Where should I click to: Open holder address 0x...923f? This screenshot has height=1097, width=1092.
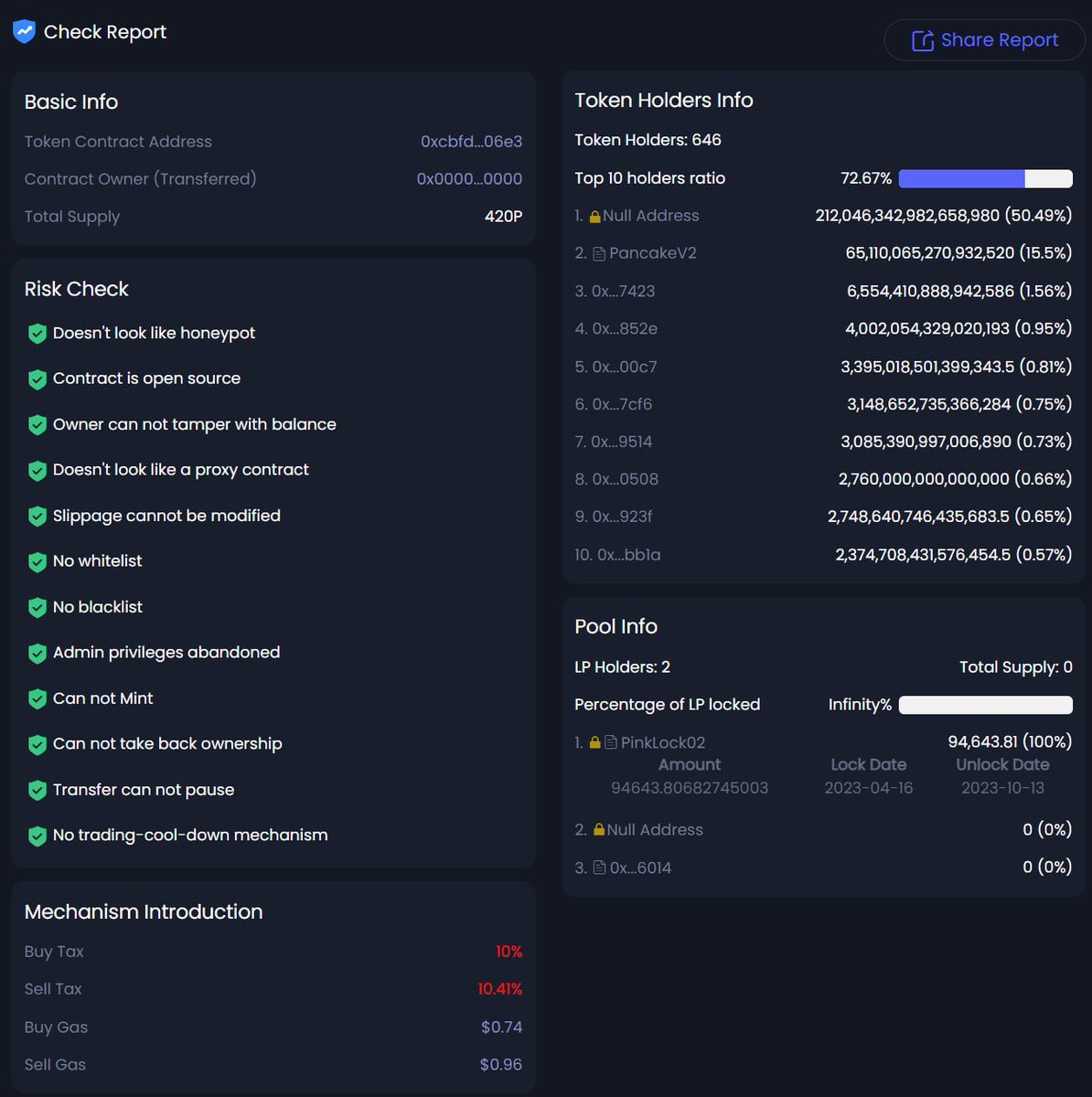[x=622, y=517]
